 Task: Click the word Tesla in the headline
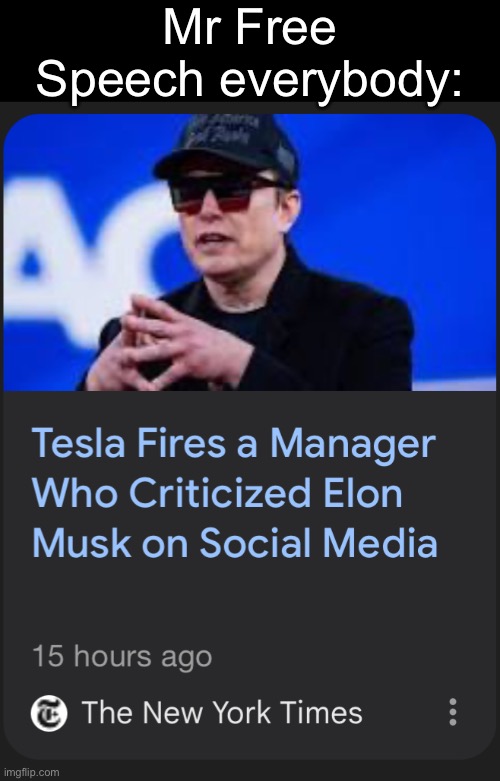80,444
